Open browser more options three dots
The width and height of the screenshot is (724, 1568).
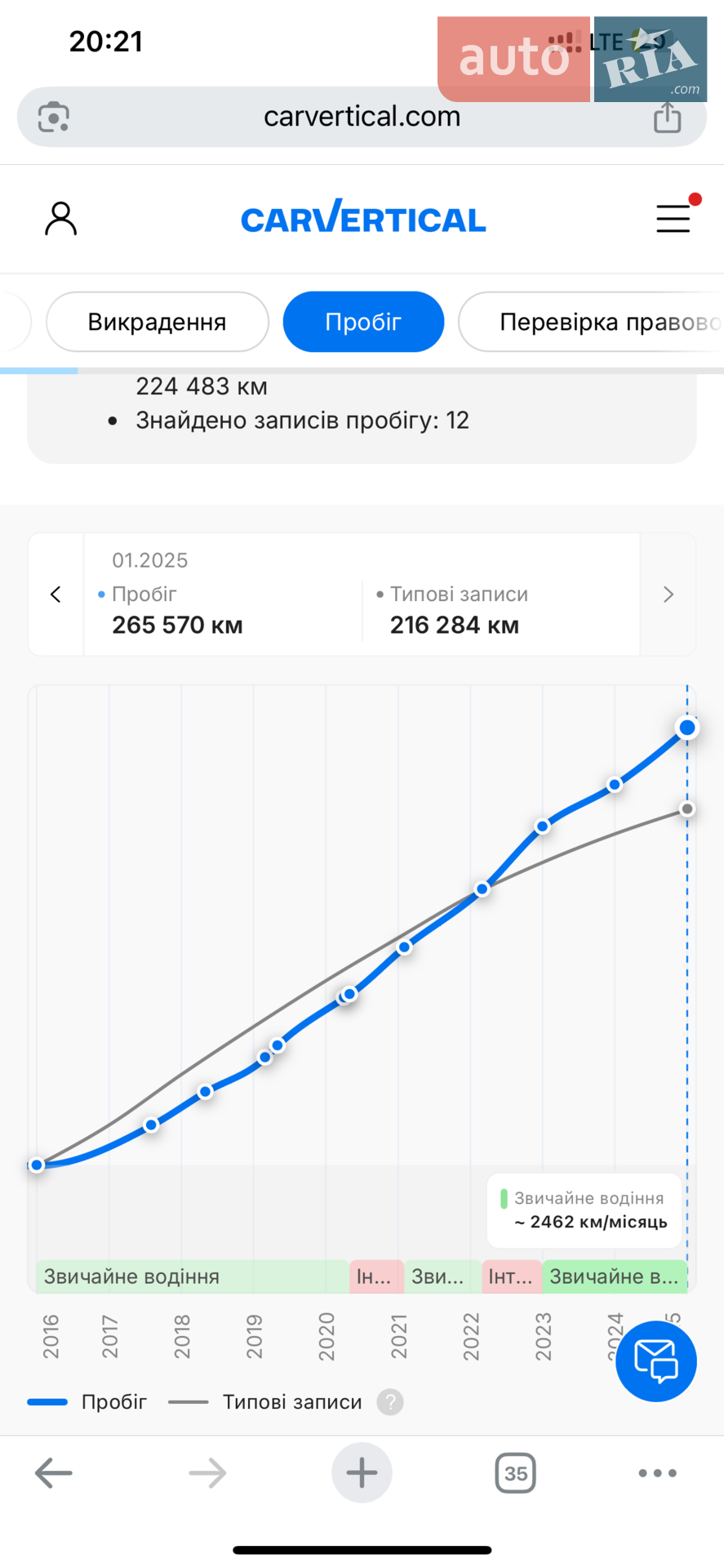pos(658,1473)
